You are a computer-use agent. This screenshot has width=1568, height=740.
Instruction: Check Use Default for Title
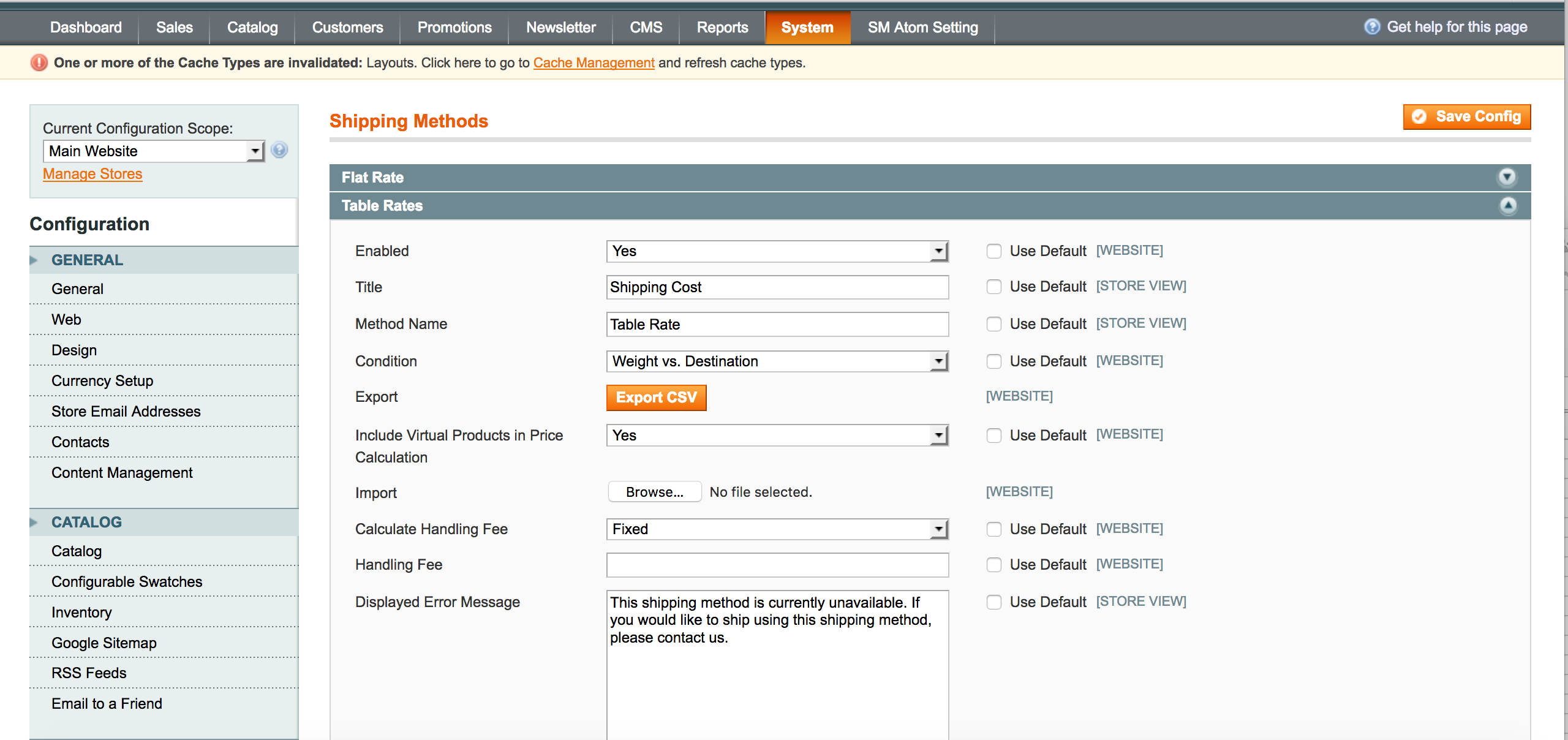tap(993, 287)
